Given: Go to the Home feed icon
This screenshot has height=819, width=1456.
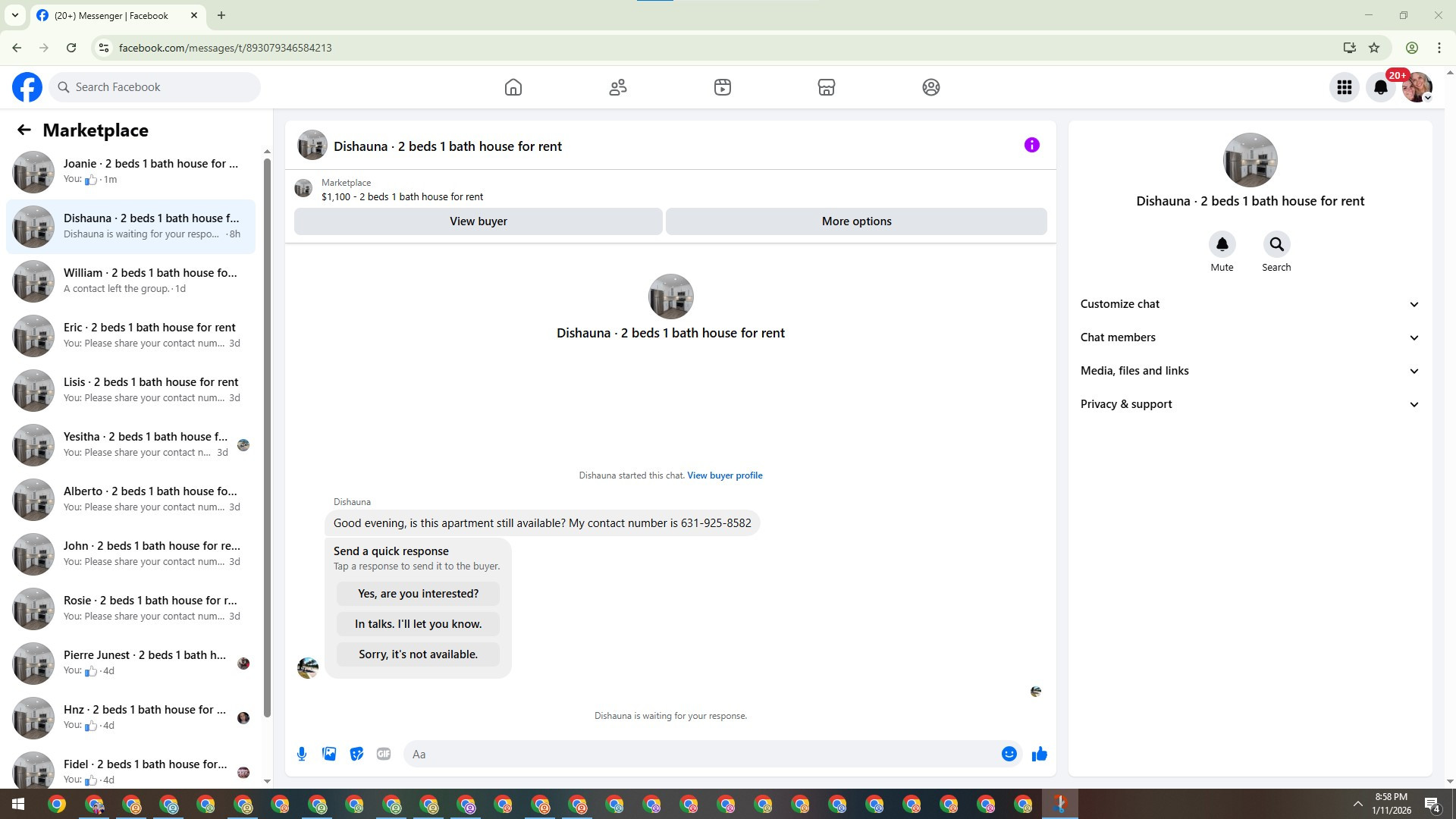Looking at the screenshot, I should [513, 87].
